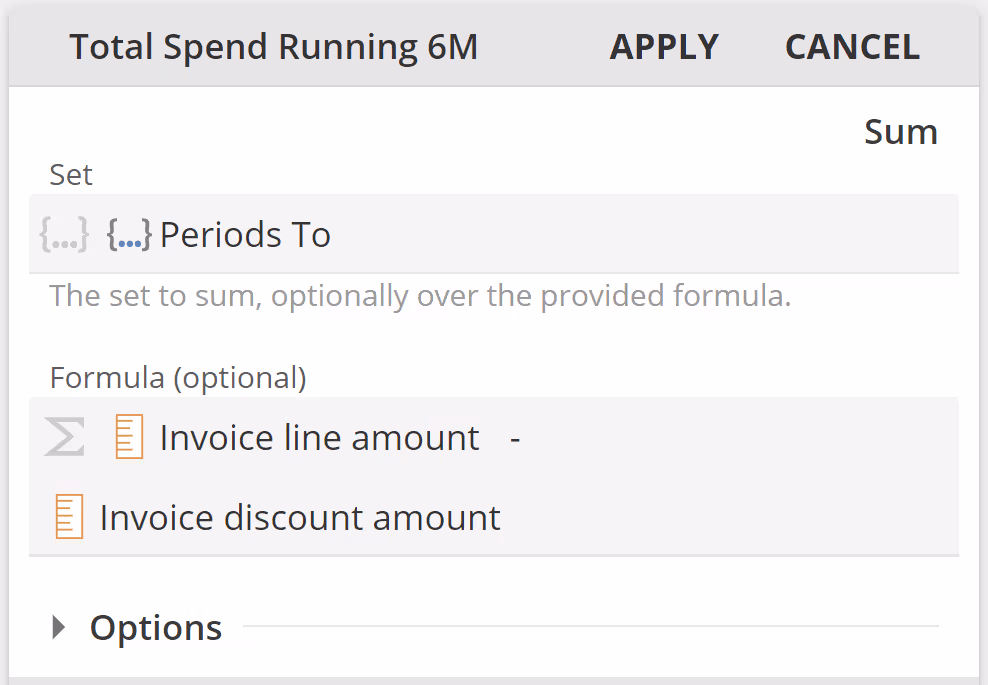Click the set description help text
The image size is (988, 685).
420,296
